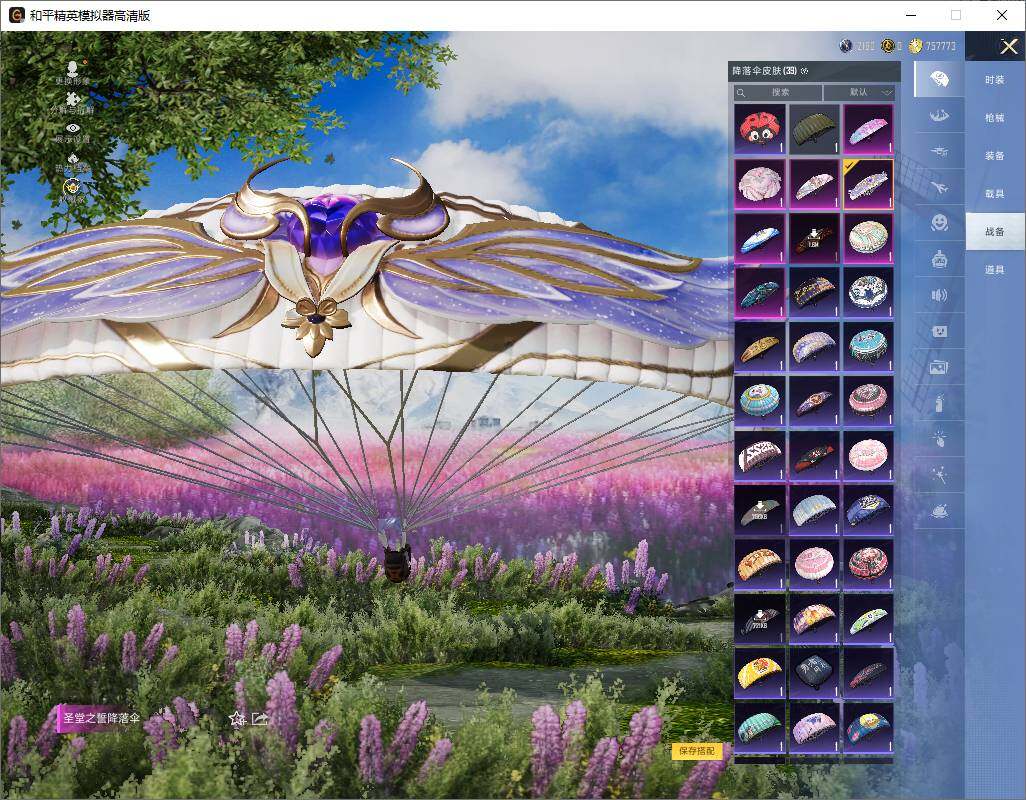Select the equipped checkmarked parachute skin
Screen dimensions: 1026x800
(x=868, y=184)
